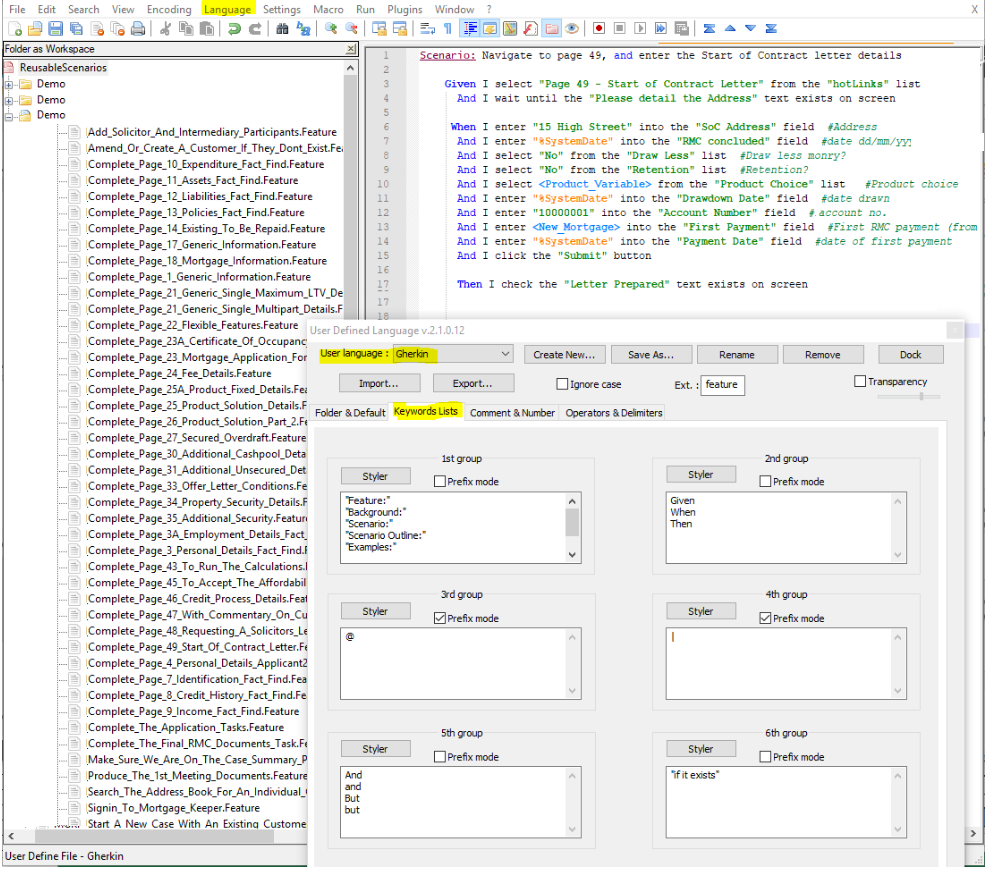The width and height of the screenshot is (988, 870).
Task: Collapse the last expanded Demo folder
Action: [10, 115]
